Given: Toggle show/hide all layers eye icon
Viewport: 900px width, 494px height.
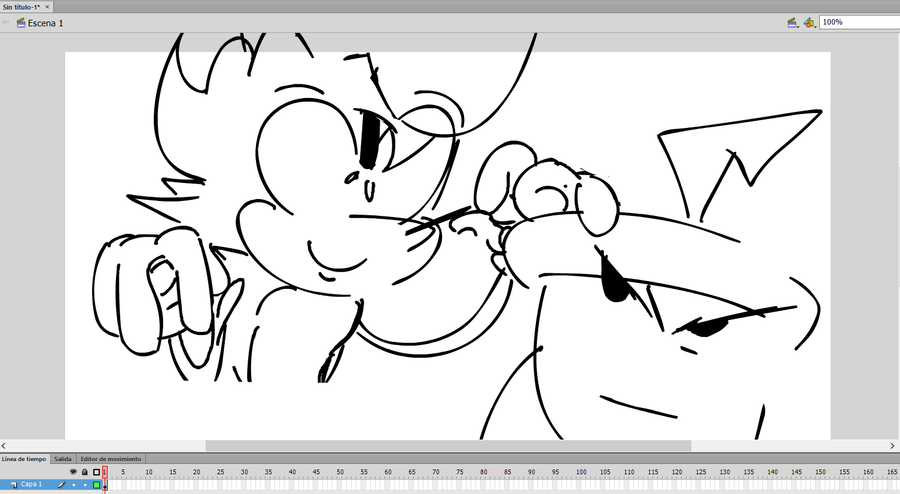Looking at the screenshot, I should point(73,472).
